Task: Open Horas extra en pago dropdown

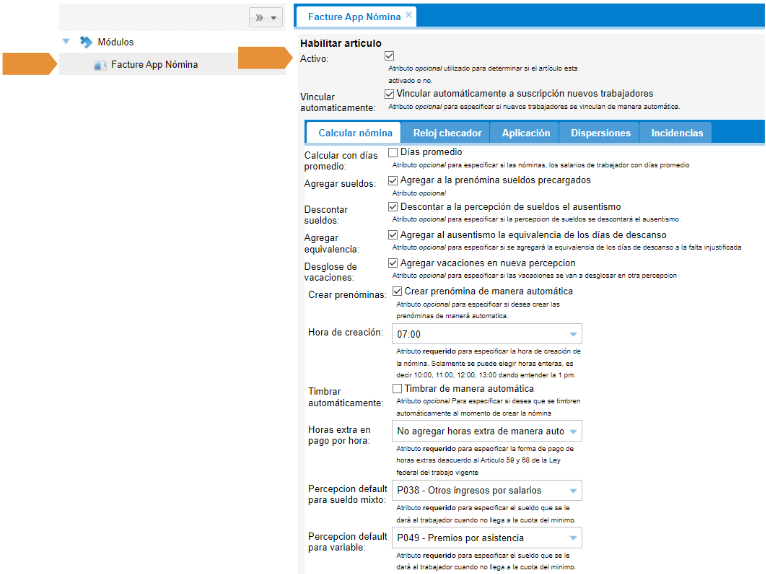Action: click(573, 432)
